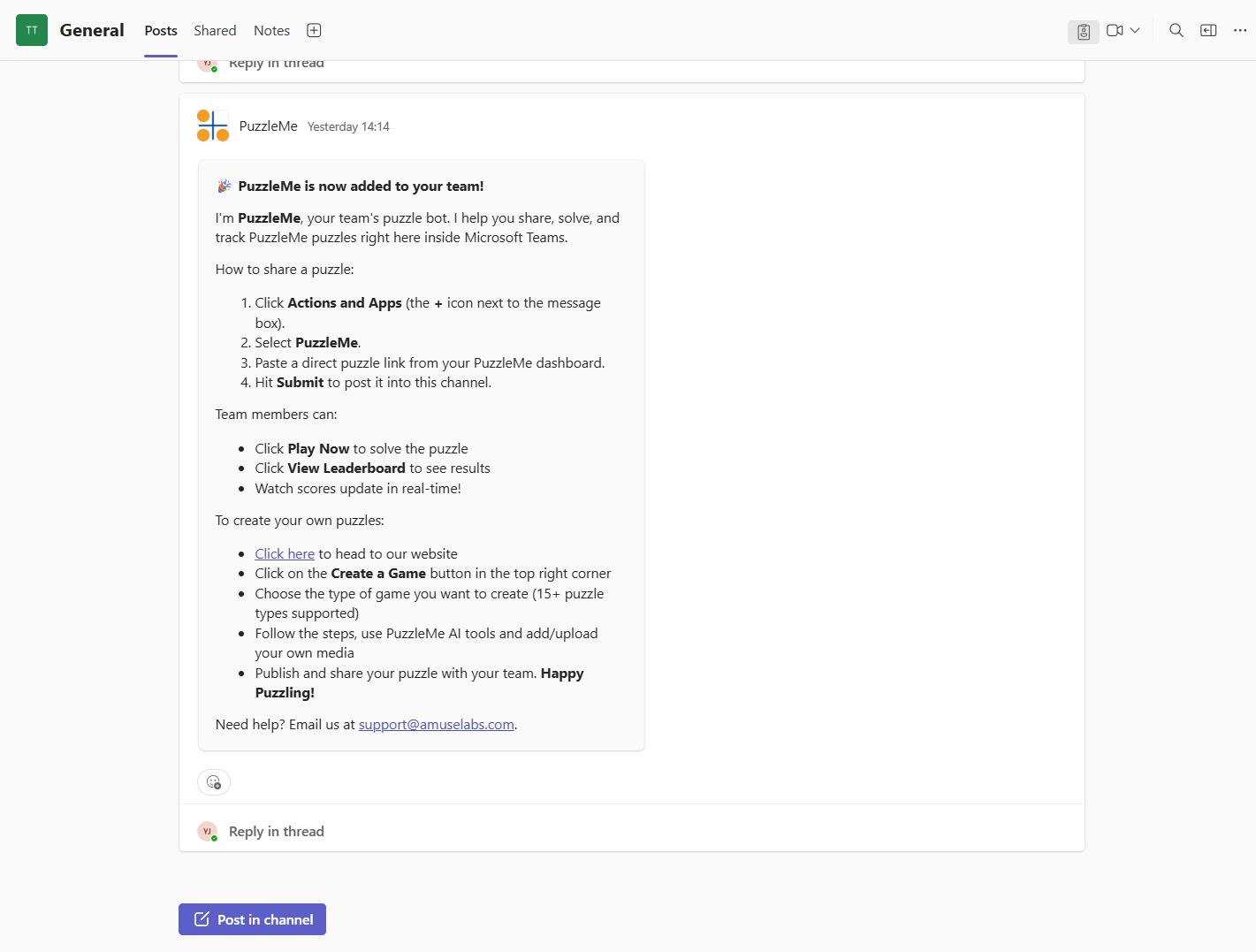Switch to the Posts tab
The height and width of the screenshot is (952, 1256).
[161, 31]
